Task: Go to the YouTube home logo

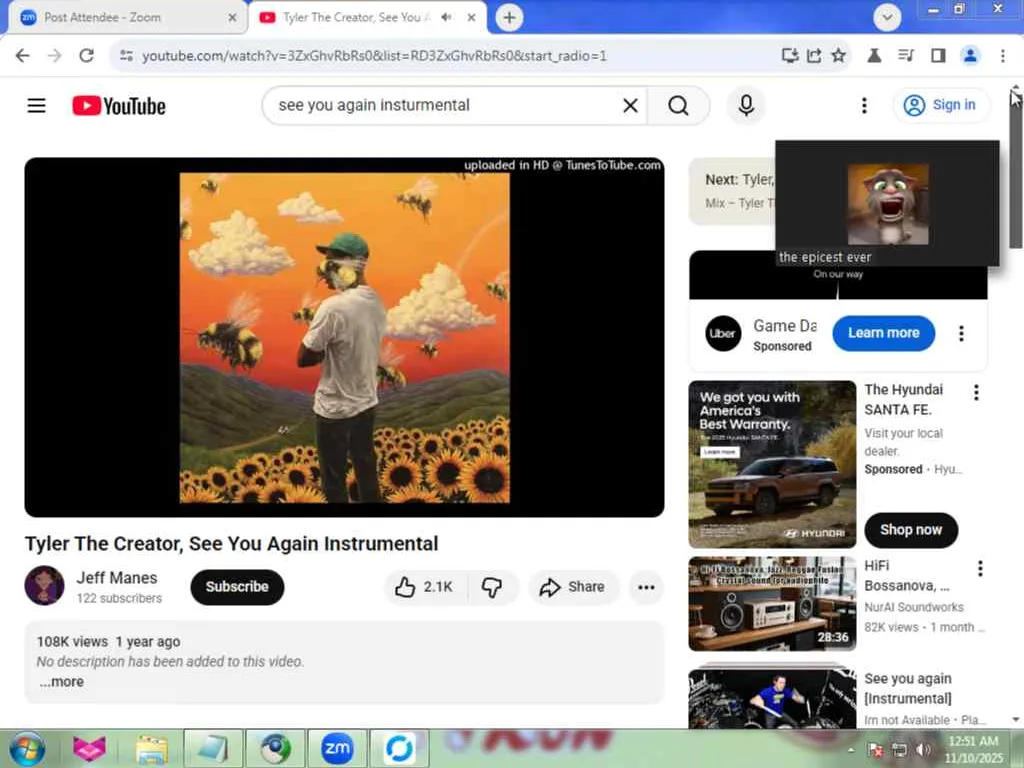Action: point(119,106)
